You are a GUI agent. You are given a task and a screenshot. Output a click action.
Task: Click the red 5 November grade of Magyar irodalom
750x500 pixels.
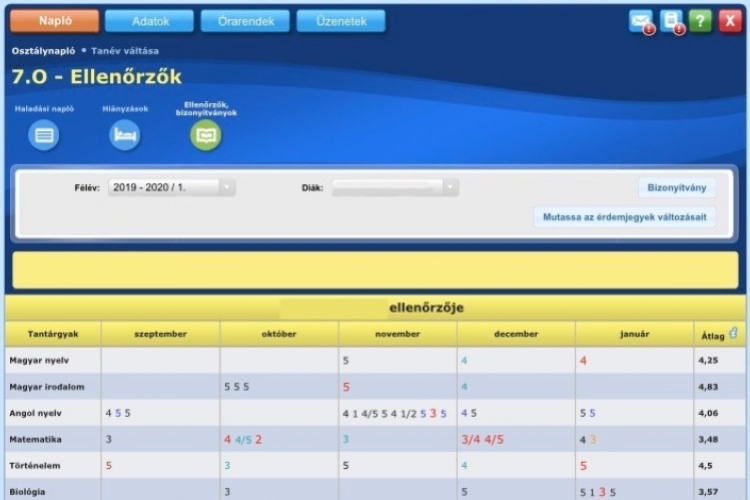pyautogui.click(x=346, y=387)
